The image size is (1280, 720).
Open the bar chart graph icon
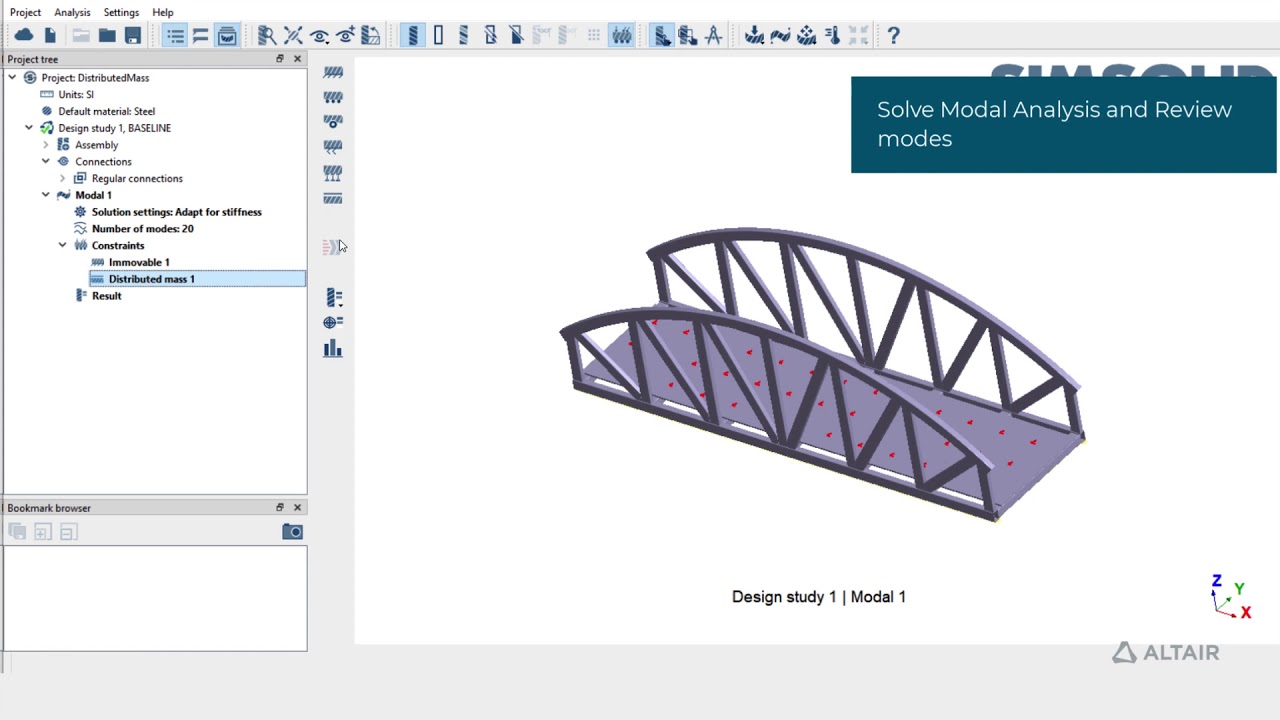(x=333, y=348)
